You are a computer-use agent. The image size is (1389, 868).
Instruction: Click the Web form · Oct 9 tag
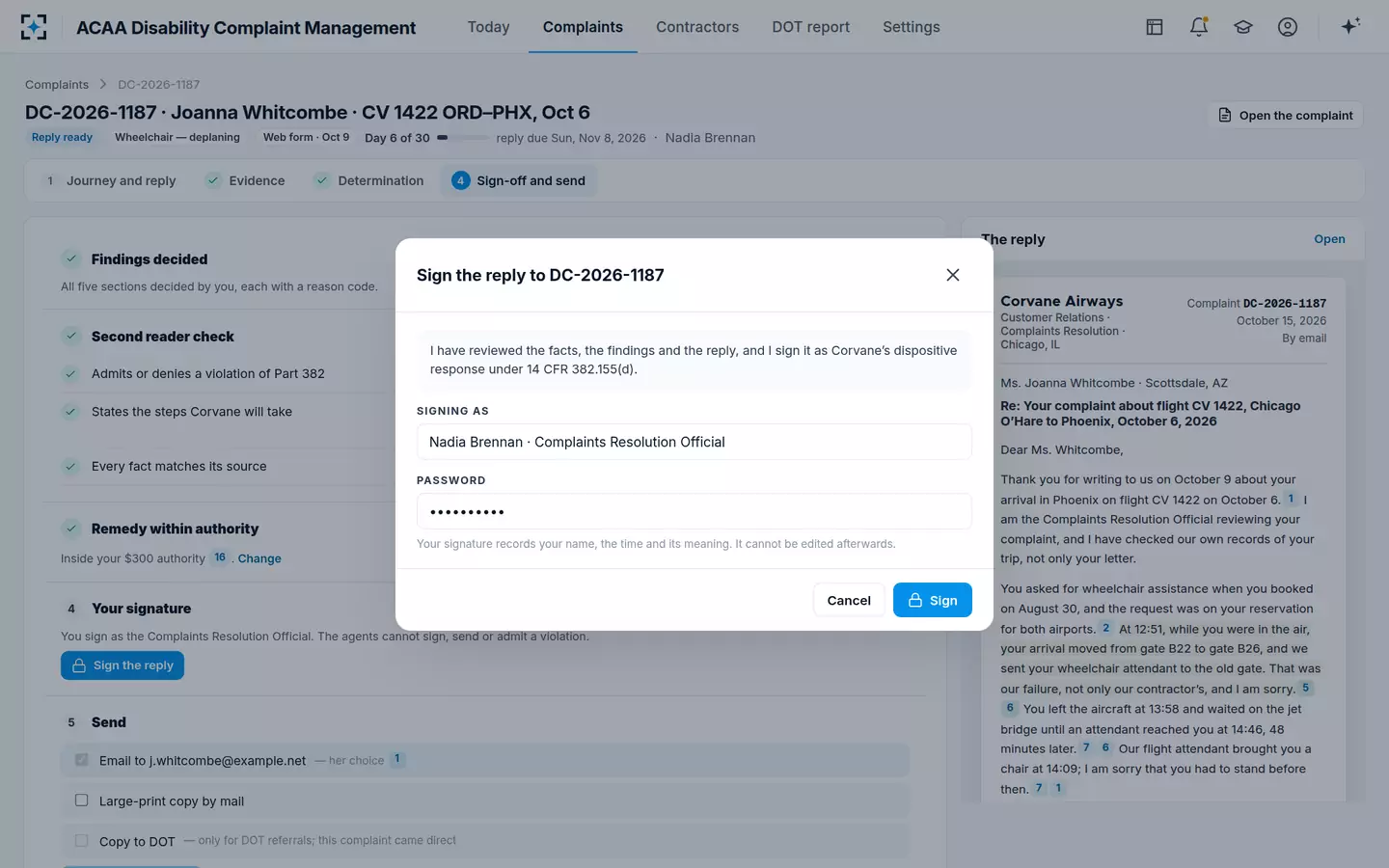click(x=307, y=137)
